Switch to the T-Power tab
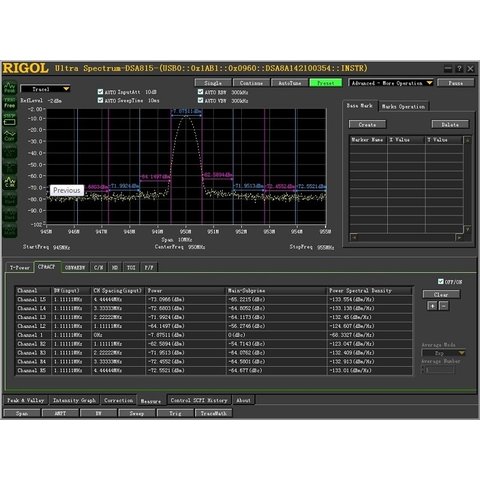Image resolution: width=480 pixels, height=480 pixels. click(20, 267)
